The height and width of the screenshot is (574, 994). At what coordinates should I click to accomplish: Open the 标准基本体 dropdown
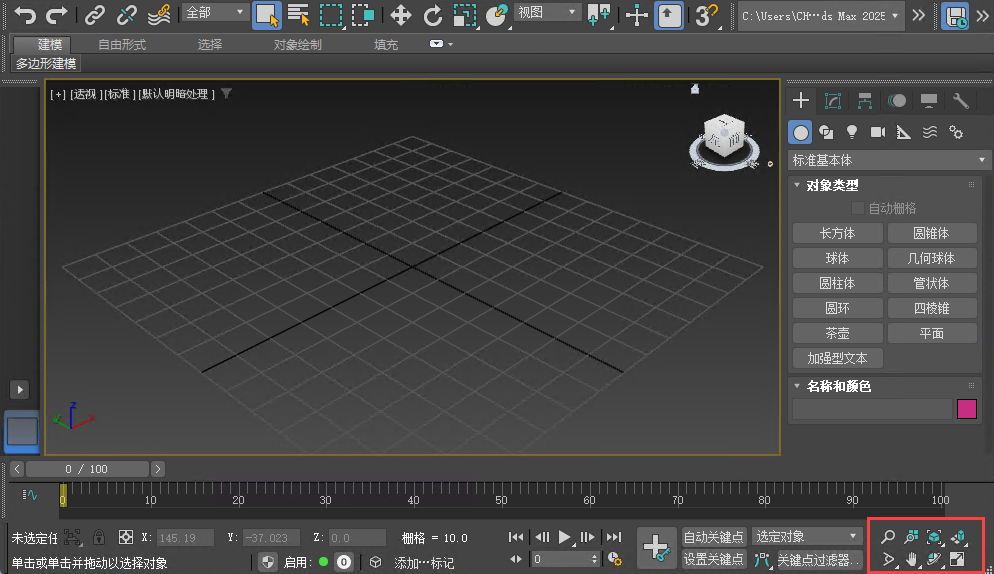[x=889, y=160]
